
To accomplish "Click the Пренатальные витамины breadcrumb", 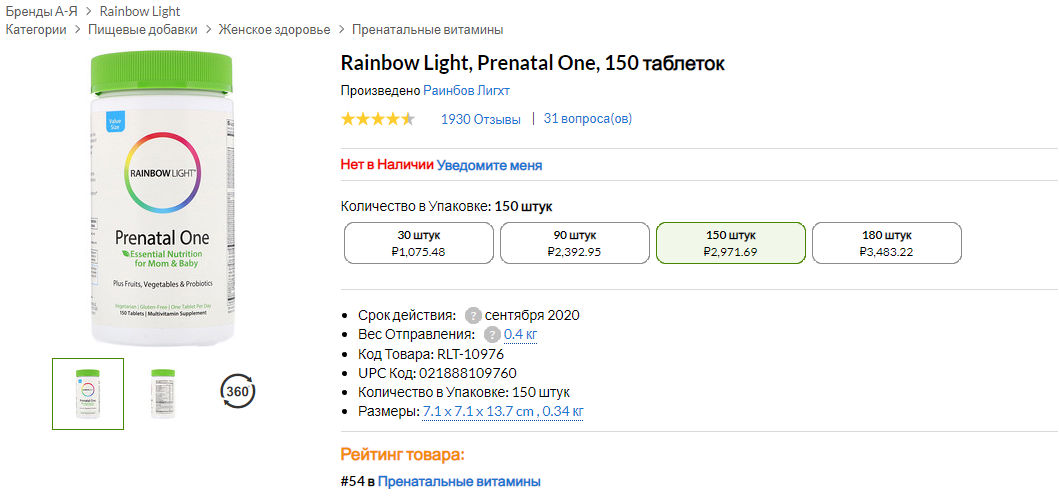I will point(428,29).
